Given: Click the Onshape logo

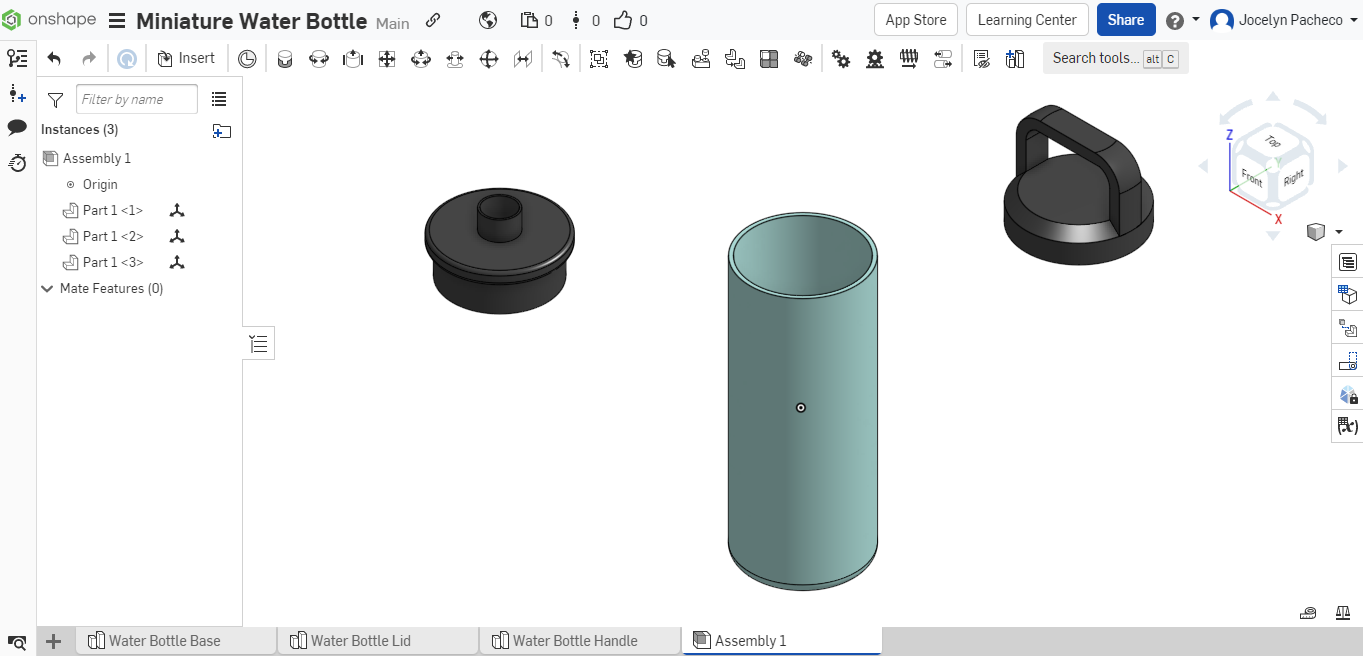Looking at the screenshot, I should [14, 18].
